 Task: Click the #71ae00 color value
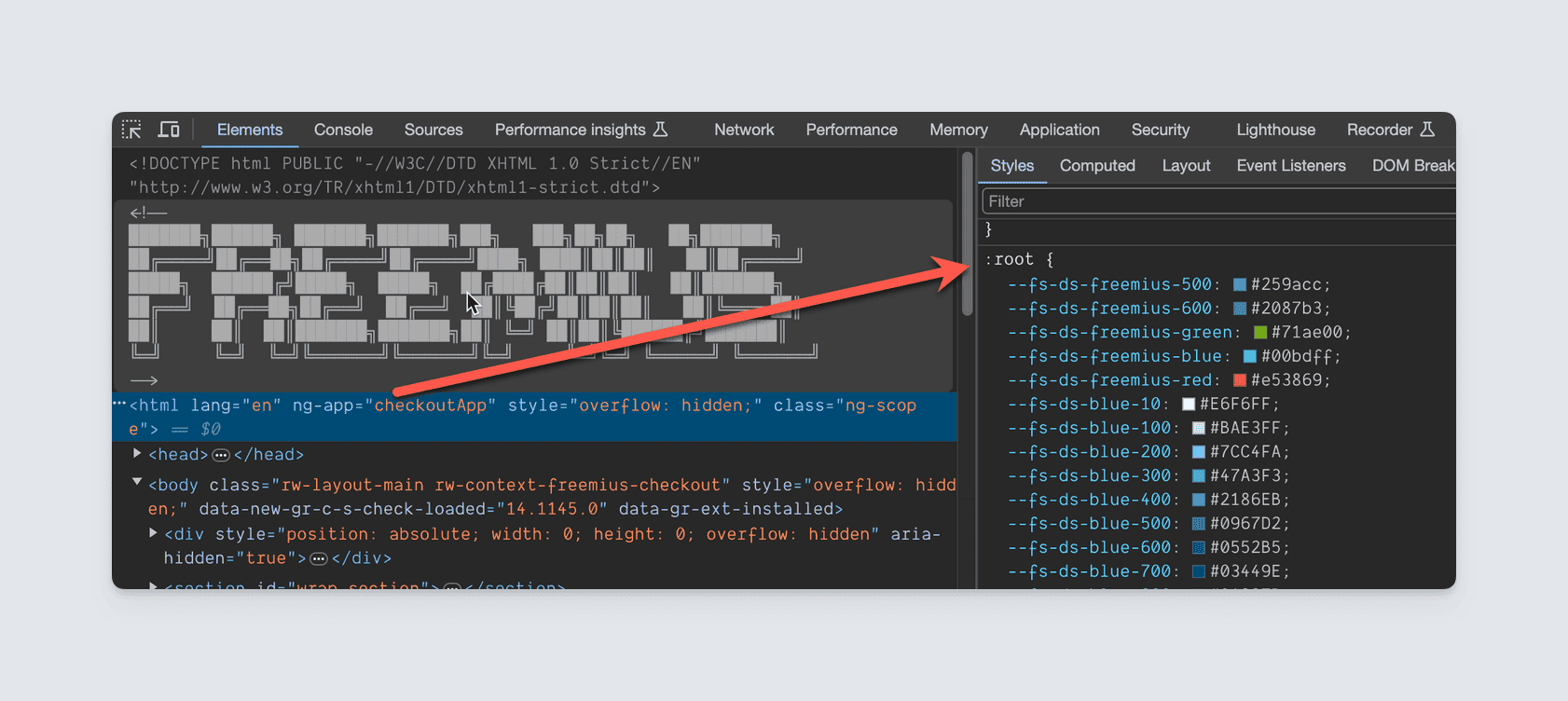[x=1307, y=332]
